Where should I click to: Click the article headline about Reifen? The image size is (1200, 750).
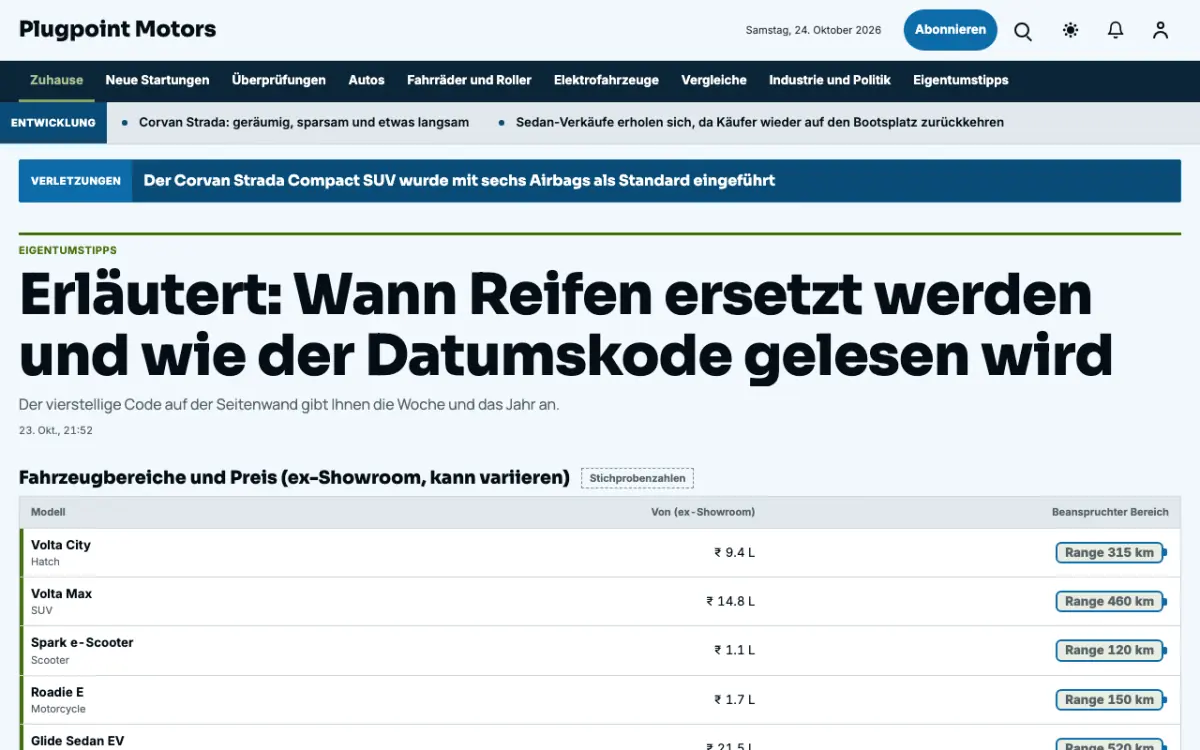566,324
